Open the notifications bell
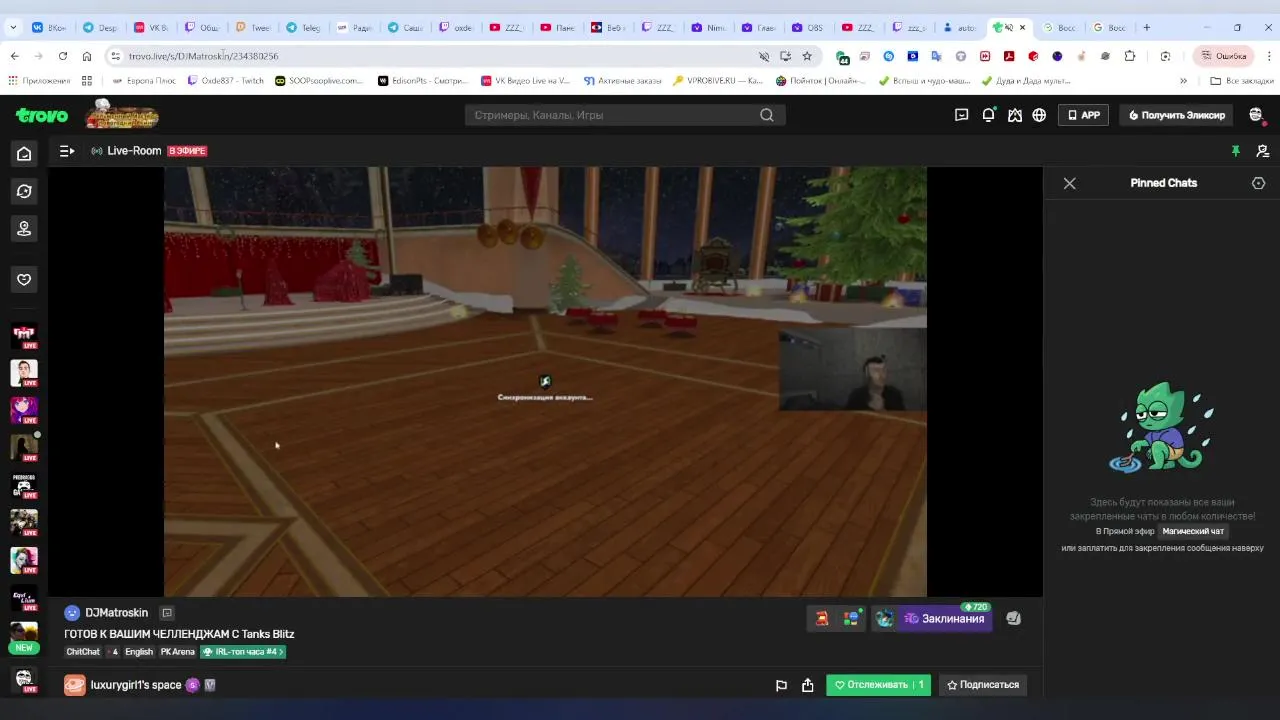This screenshot has width=1280, height=720. coord(988,115)
